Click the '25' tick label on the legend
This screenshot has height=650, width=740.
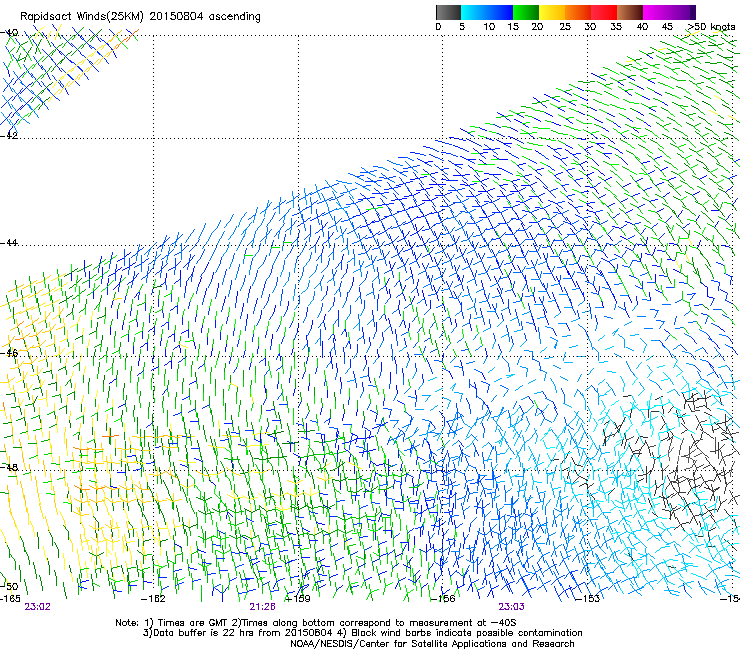click(564, 27)
